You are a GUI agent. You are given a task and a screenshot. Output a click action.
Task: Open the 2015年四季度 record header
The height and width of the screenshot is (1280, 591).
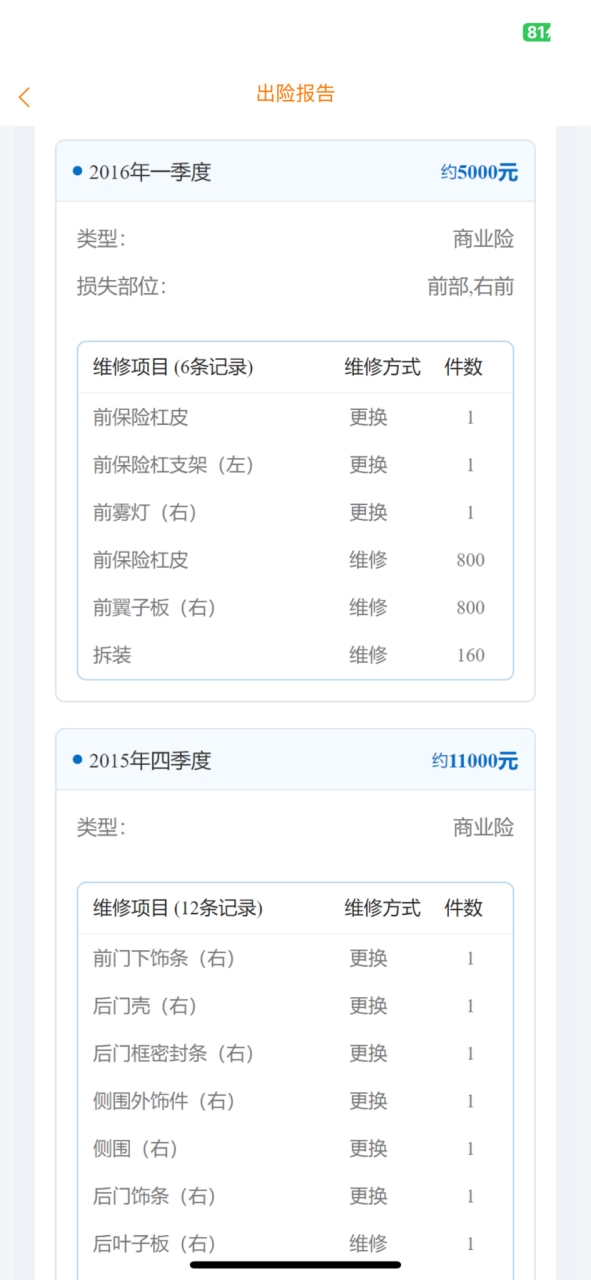295,760
